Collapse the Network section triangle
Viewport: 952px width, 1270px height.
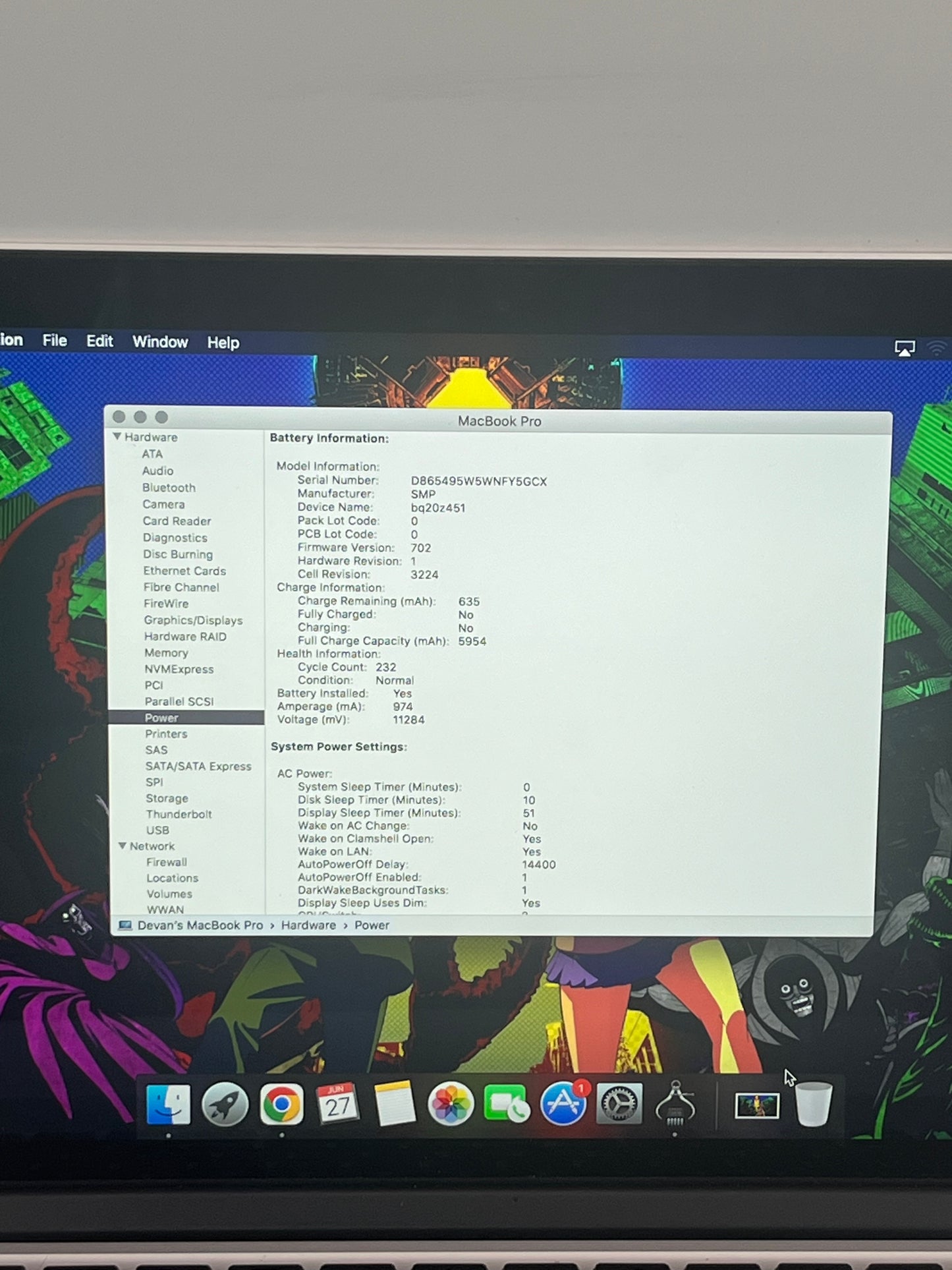coord(122,846)
